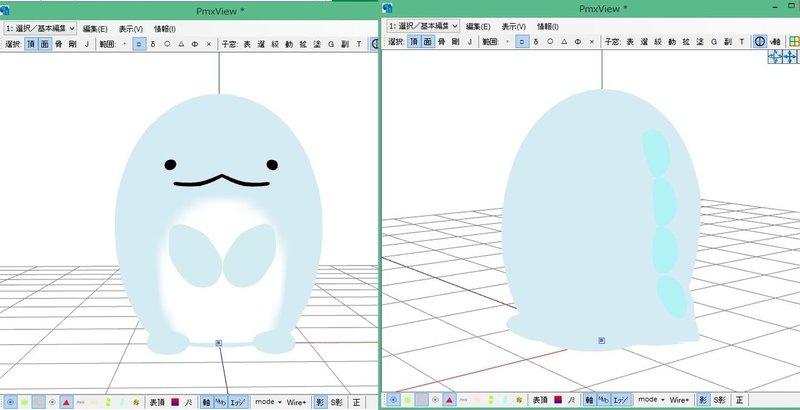Select lasso (δ) range mode in left window
This screenshot has height=410, width=800.
pos(153,44)
